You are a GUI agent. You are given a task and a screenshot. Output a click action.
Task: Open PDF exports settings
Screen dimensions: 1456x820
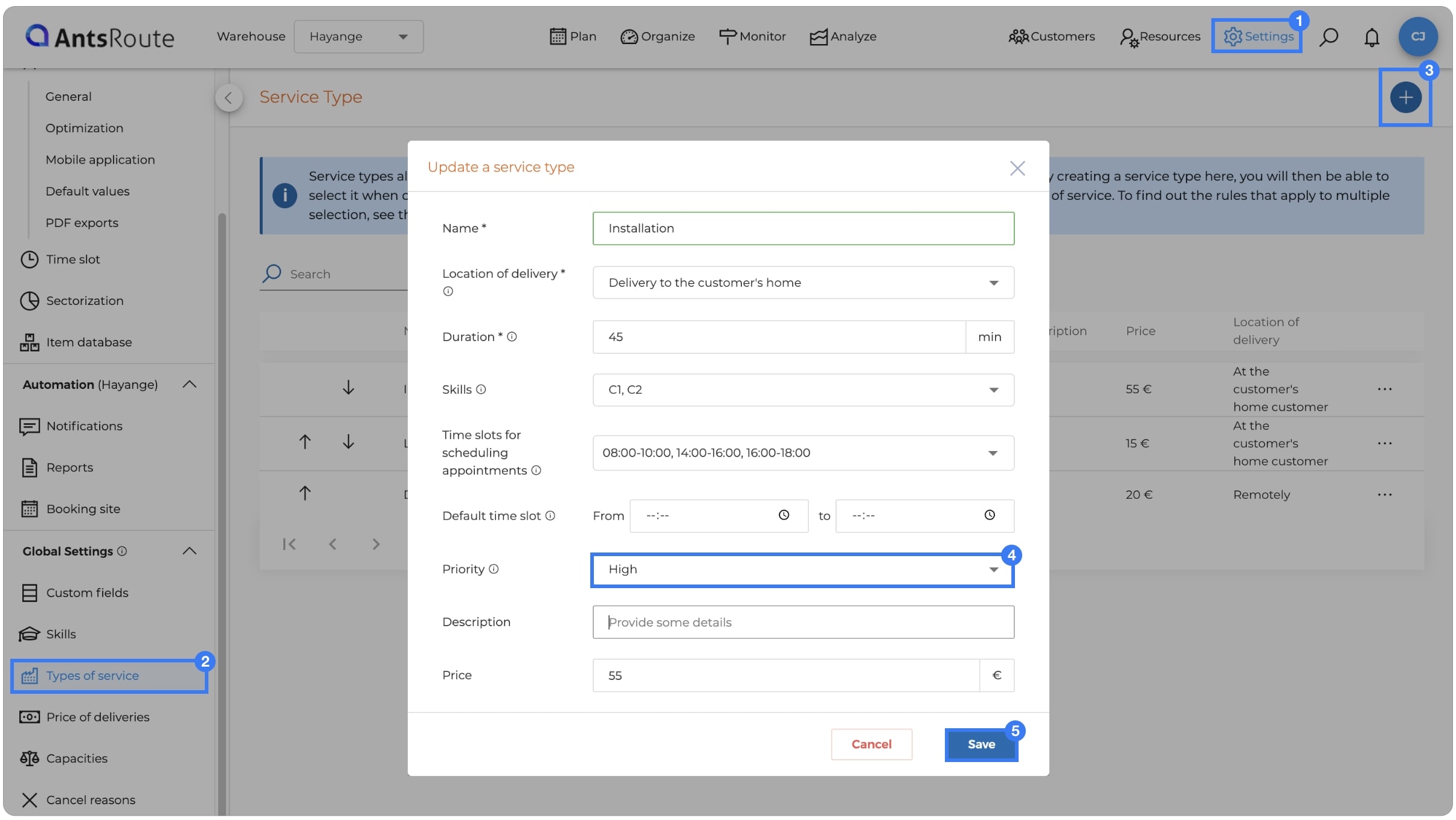pyautogui.click(x=82, y=223)
